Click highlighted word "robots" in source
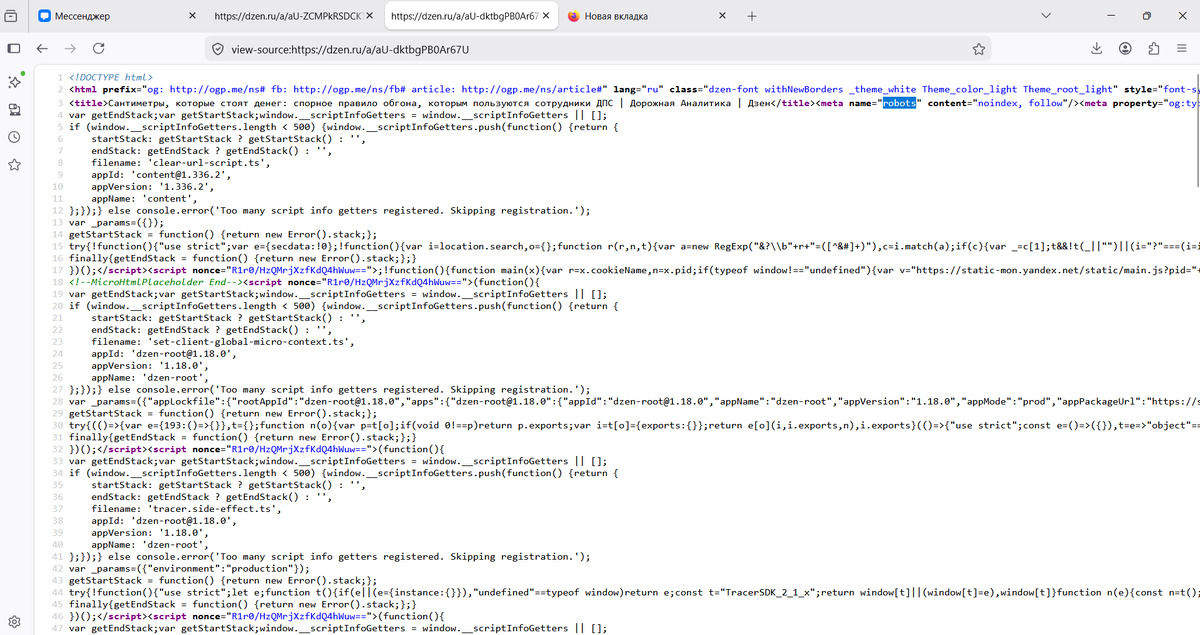Image resolution: width=1200 pixels, height=635 pixels. 899,102
